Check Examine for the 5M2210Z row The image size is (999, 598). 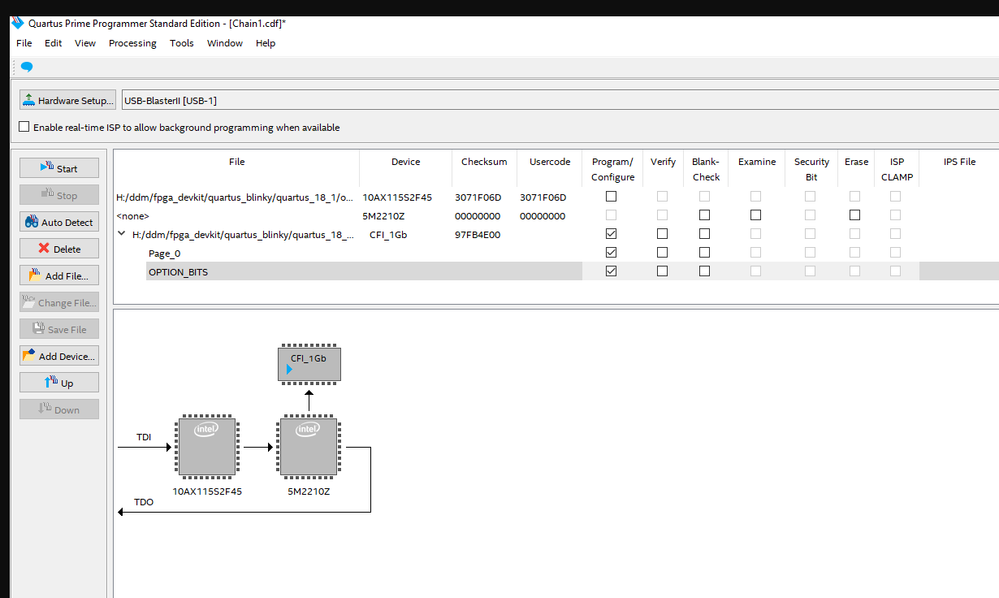756,215
